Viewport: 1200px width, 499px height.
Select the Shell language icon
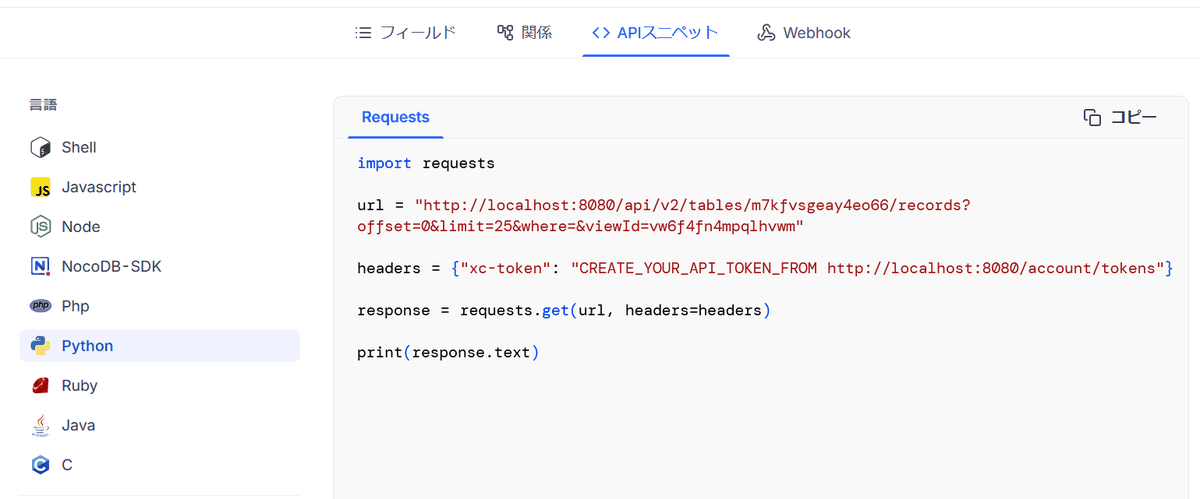tap(41, 148)
